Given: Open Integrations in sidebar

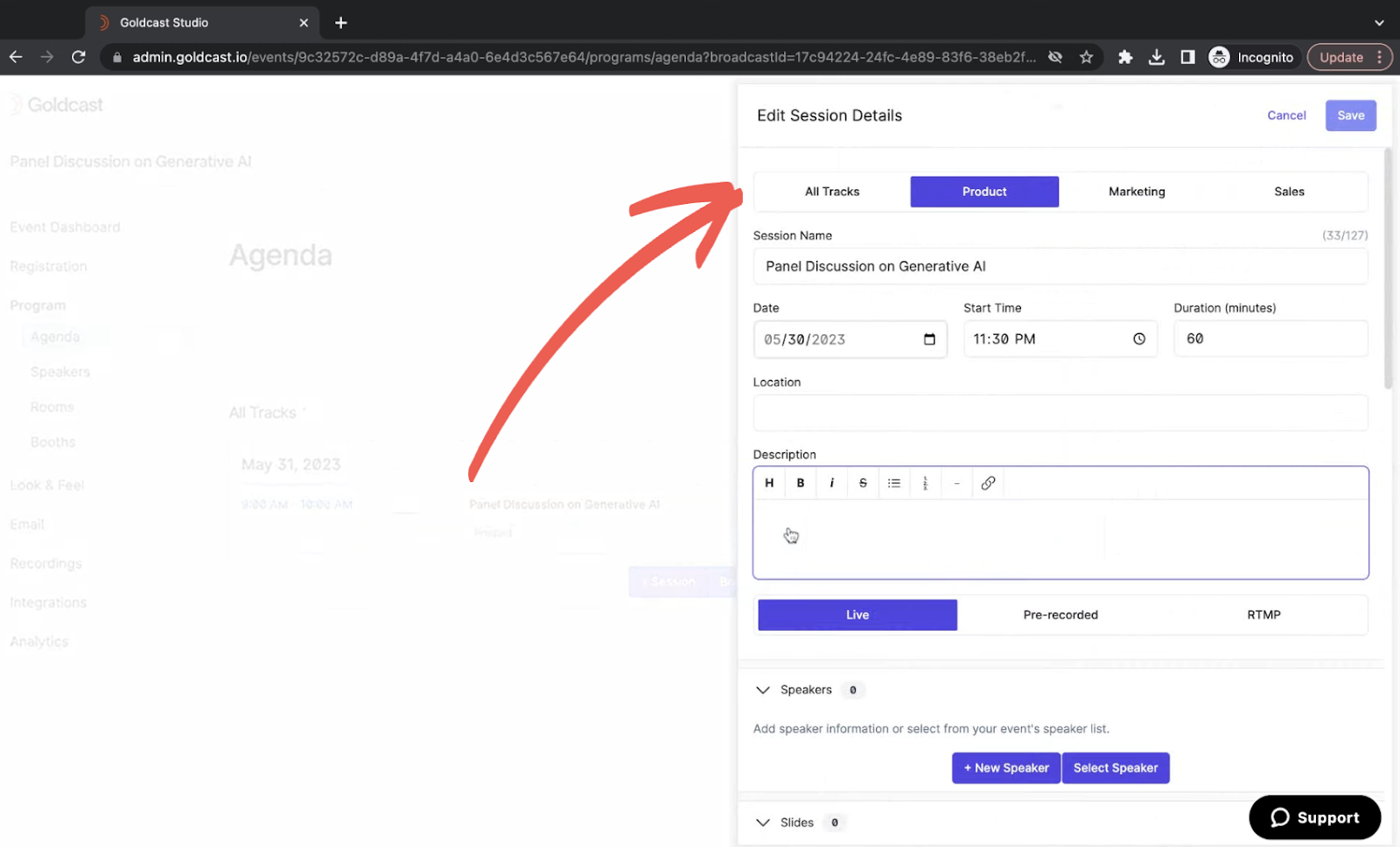Looking at the screenshot, I should [48, 603].
